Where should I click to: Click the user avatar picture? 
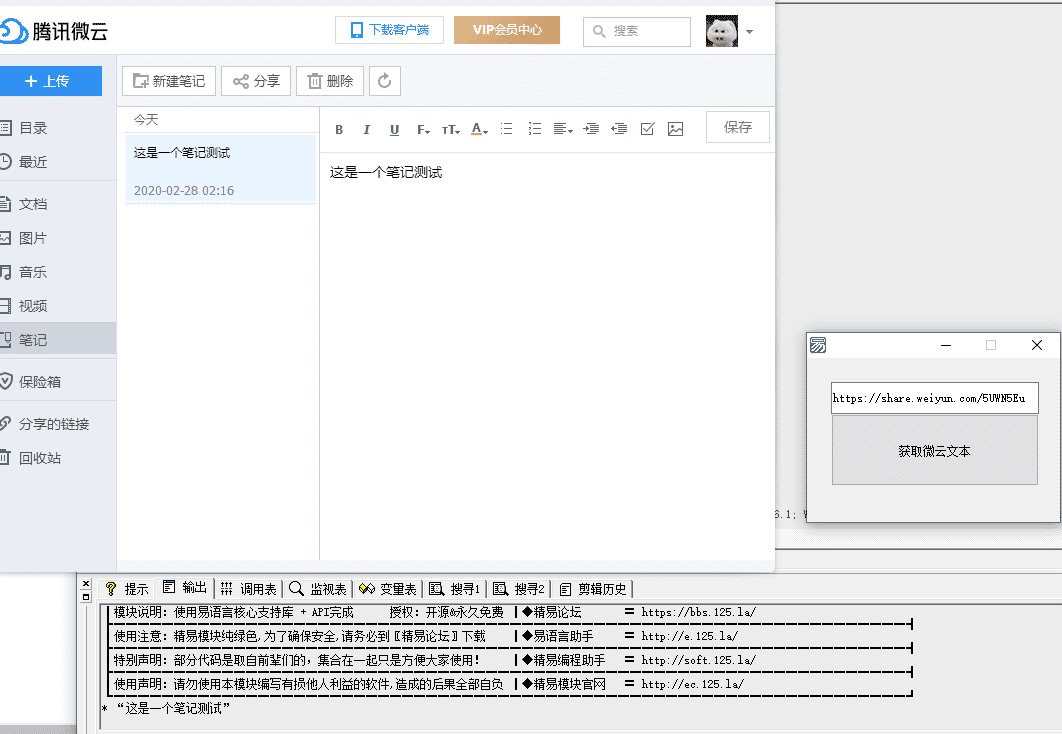(722, 31)
